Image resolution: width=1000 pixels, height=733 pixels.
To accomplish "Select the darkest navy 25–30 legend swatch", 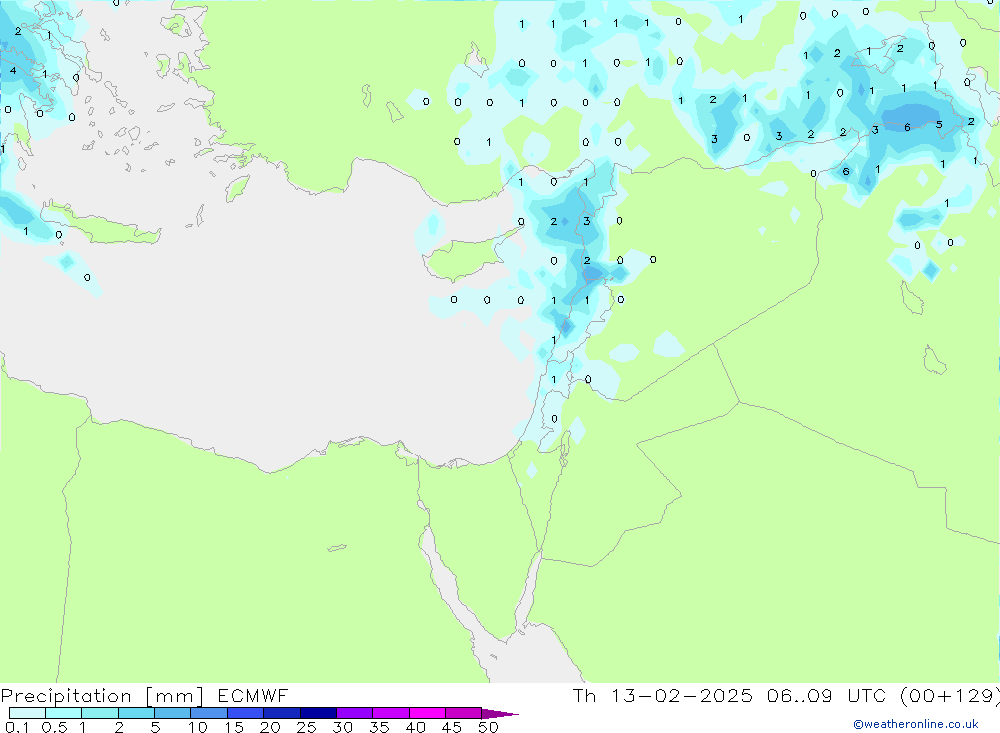I will (x=318, y=713).
